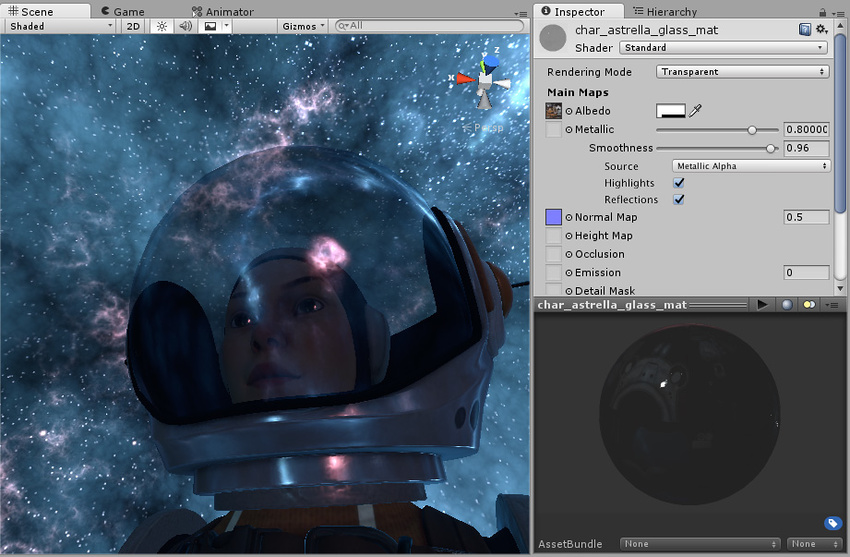Screen dimensions: 850x557
Task: Open the Rendering Mode dropdown
Action: point(743,72)
